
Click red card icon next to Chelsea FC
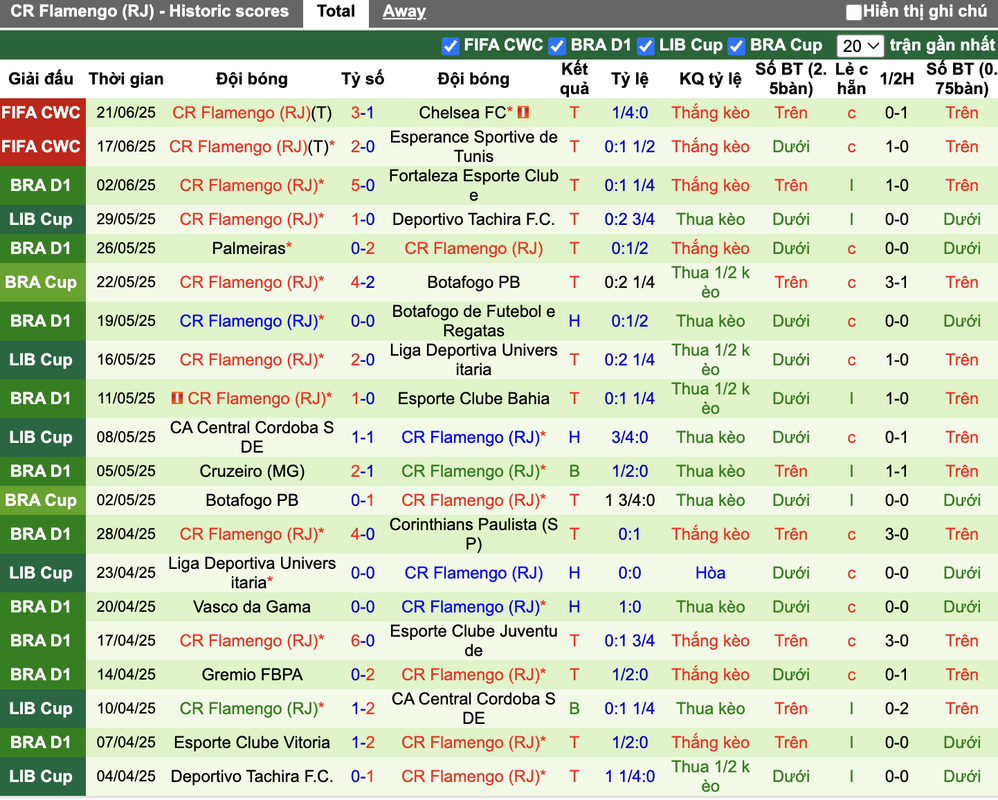523,113
